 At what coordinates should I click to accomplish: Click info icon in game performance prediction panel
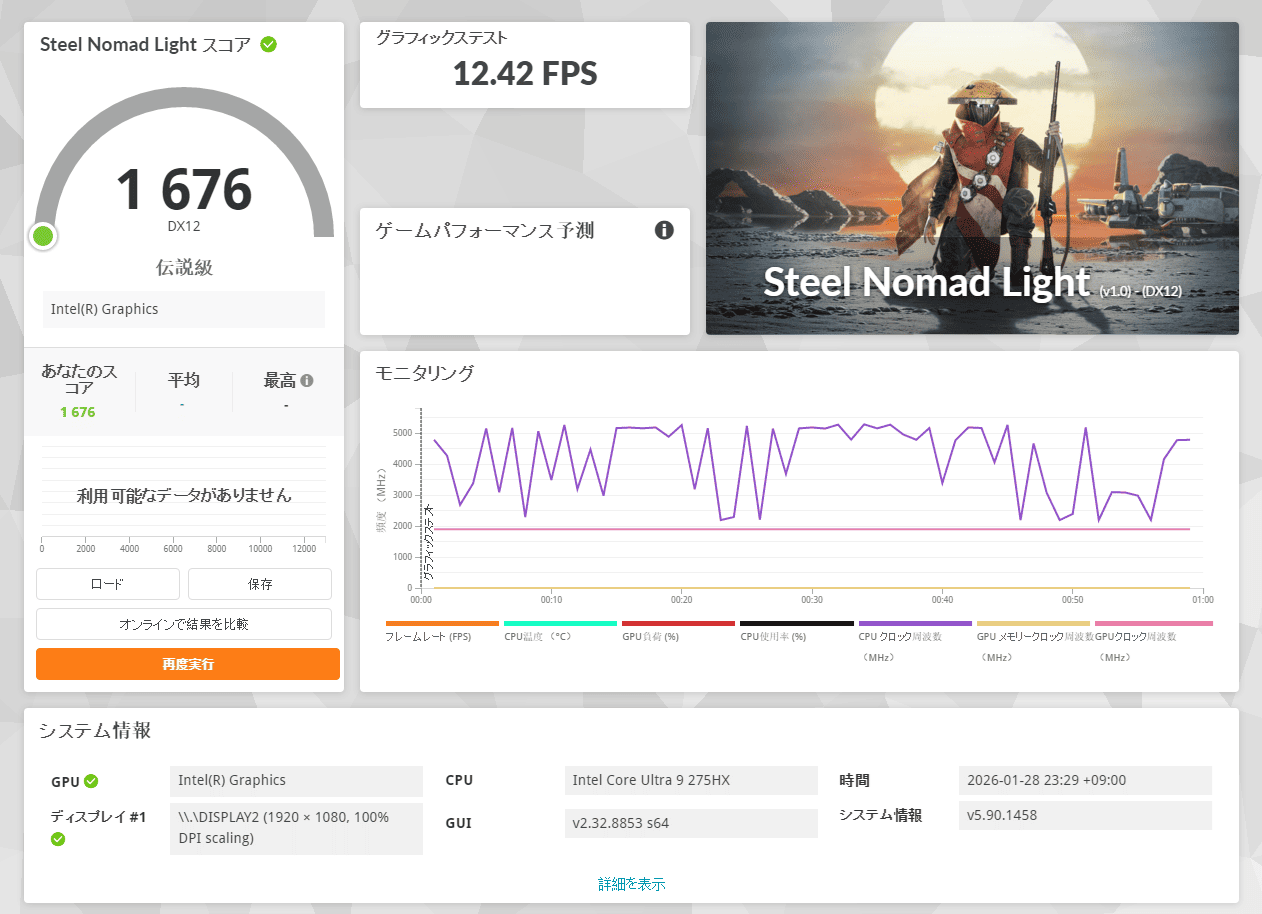pyautogui.click(x=664, y=231)
